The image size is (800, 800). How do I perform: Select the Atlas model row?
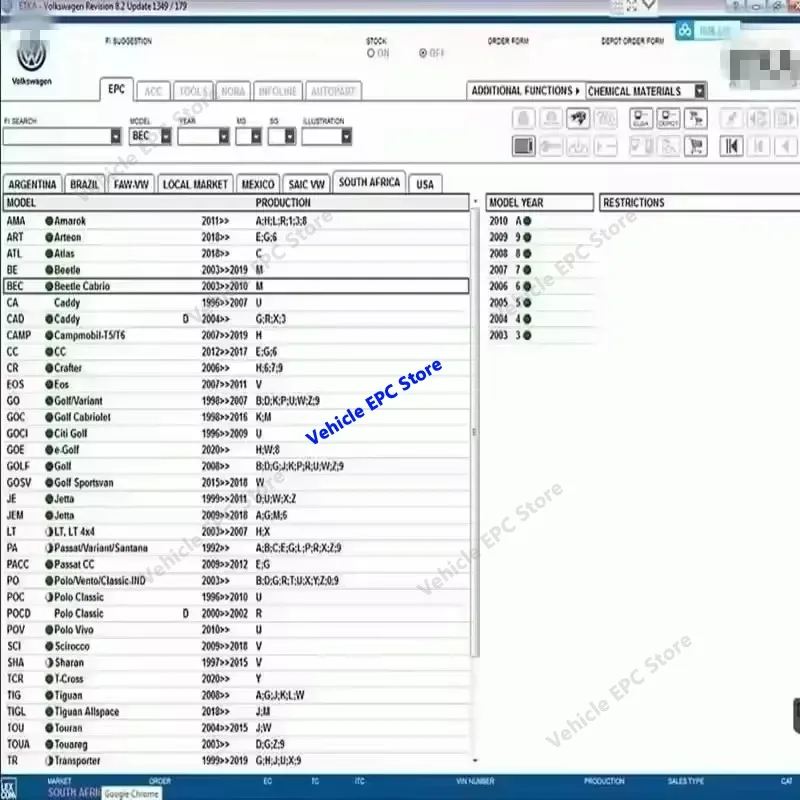[x=236, y=254]
